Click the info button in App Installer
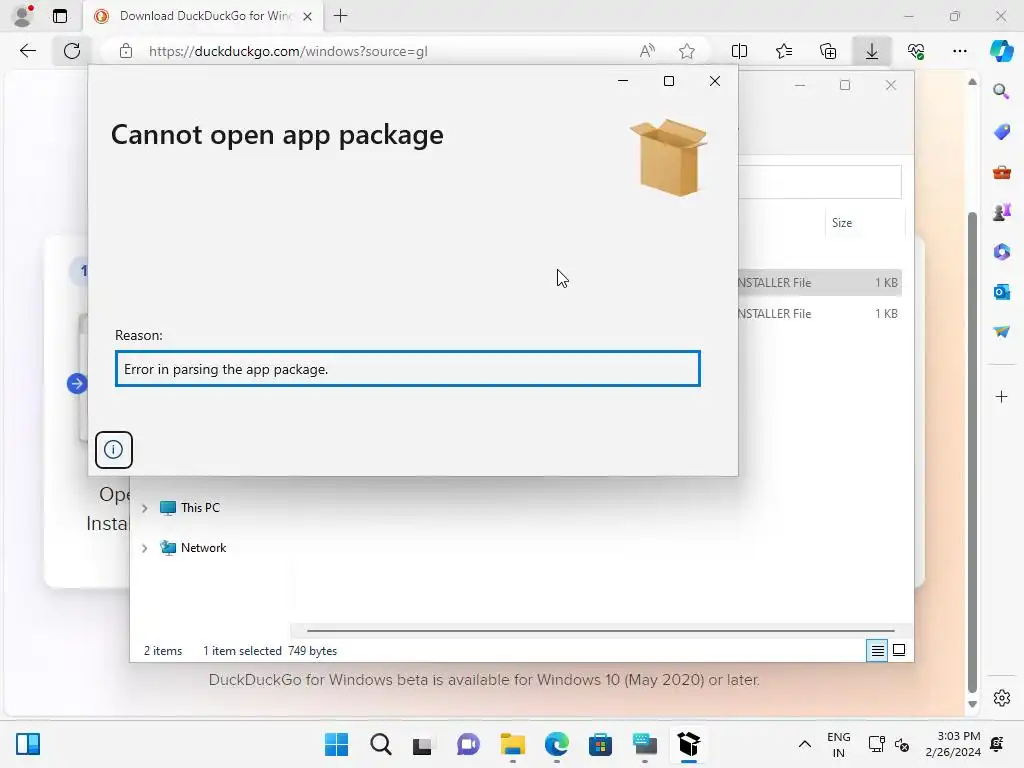 pyautogui.click(x=114, y=449)
